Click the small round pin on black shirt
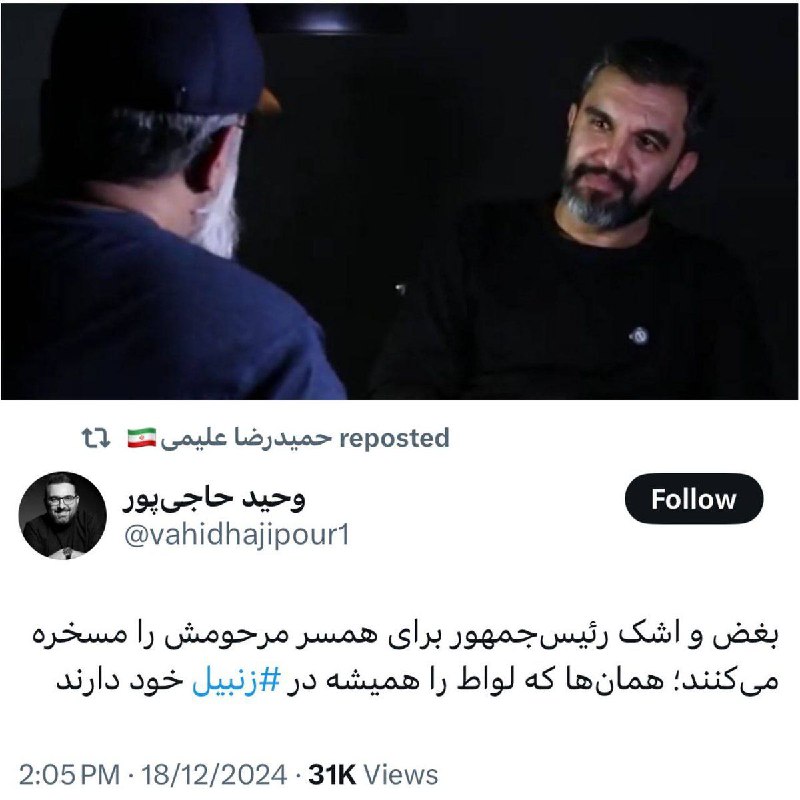Screen dimensions: 800x800 point(639,336)
